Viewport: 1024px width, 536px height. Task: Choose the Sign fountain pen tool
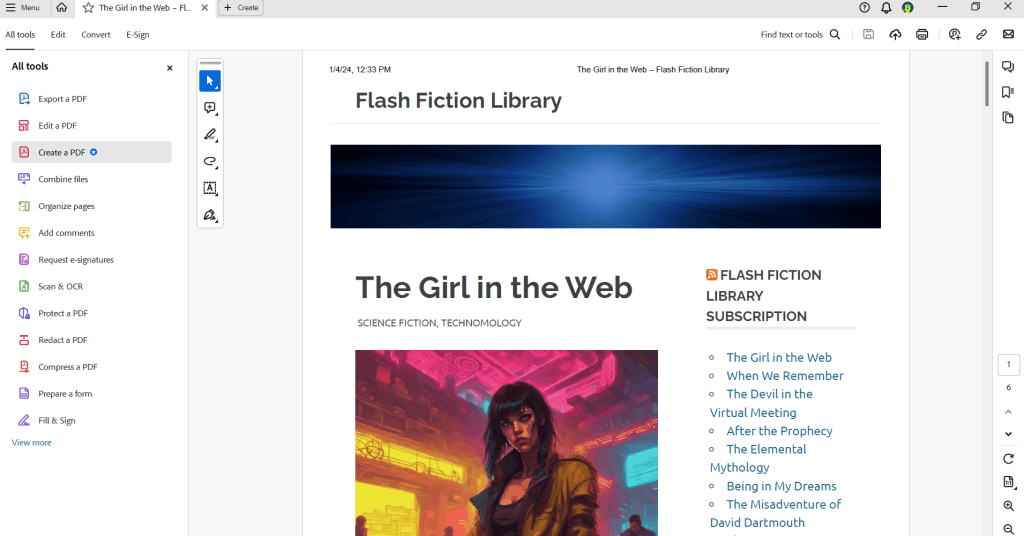pos(210,215)
